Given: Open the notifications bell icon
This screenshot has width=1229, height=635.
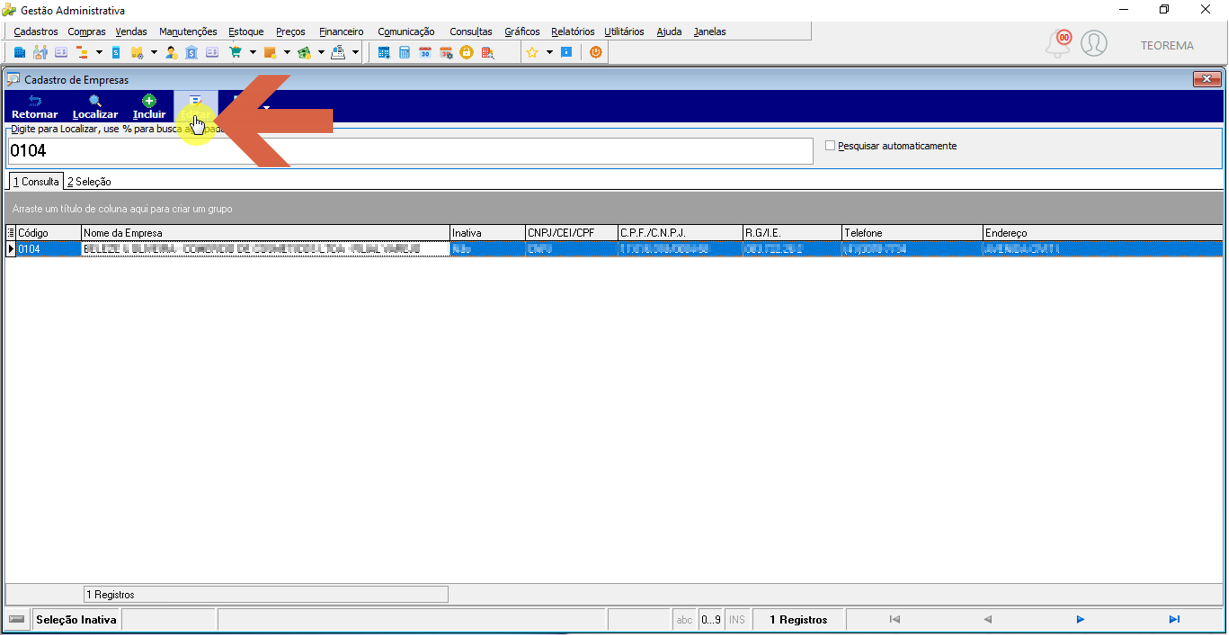Looking at the screenshot, I should pos(1058,43).
